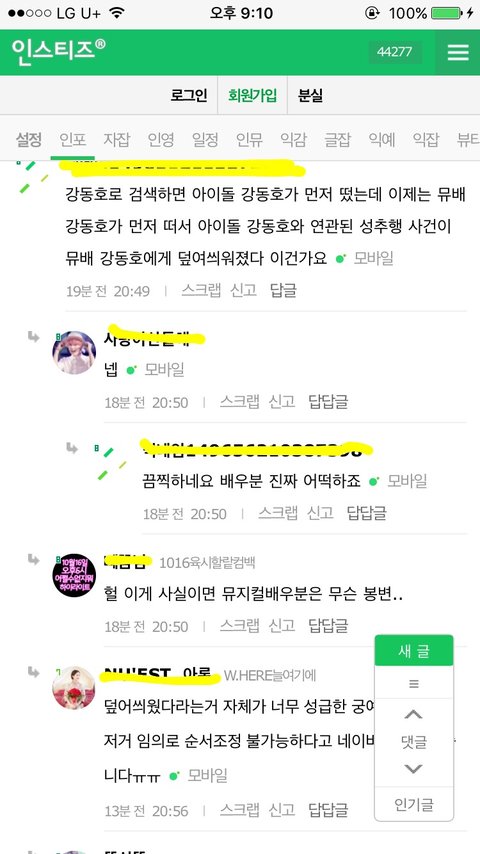This screenshot has height=854, width=480.
Task: Click the 새 글 button
Action: (x=414, y=650)
